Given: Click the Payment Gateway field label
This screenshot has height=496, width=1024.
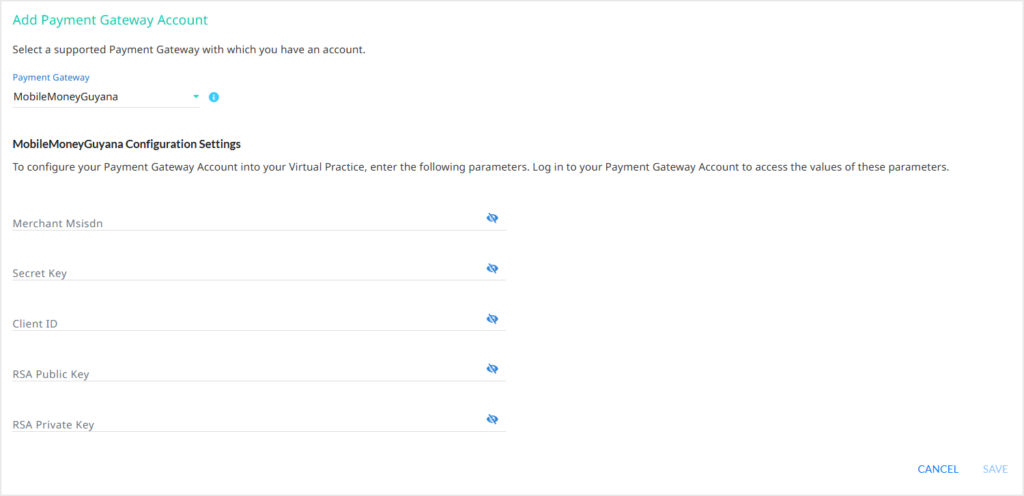Looking at the screenshot, I should point(51,77).
